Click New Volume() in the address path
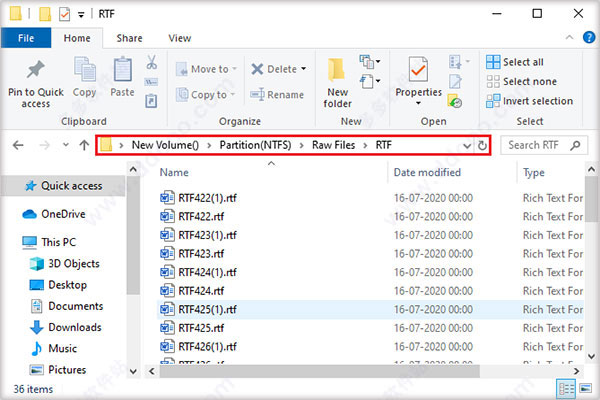The width and height of the screenshot is (600, 400). (165, 145)
